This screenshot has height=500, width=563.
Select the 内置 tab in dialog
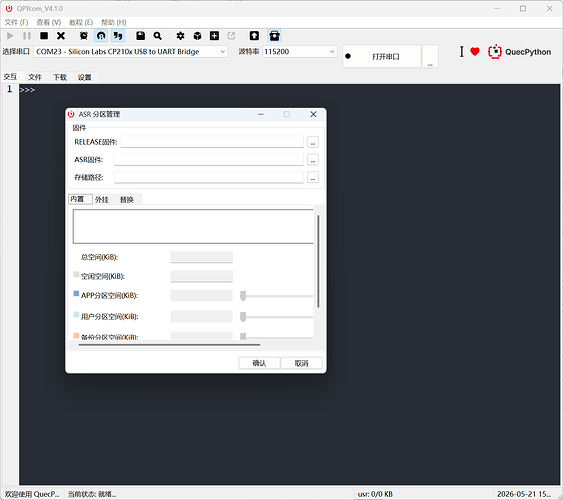[80, 199]
